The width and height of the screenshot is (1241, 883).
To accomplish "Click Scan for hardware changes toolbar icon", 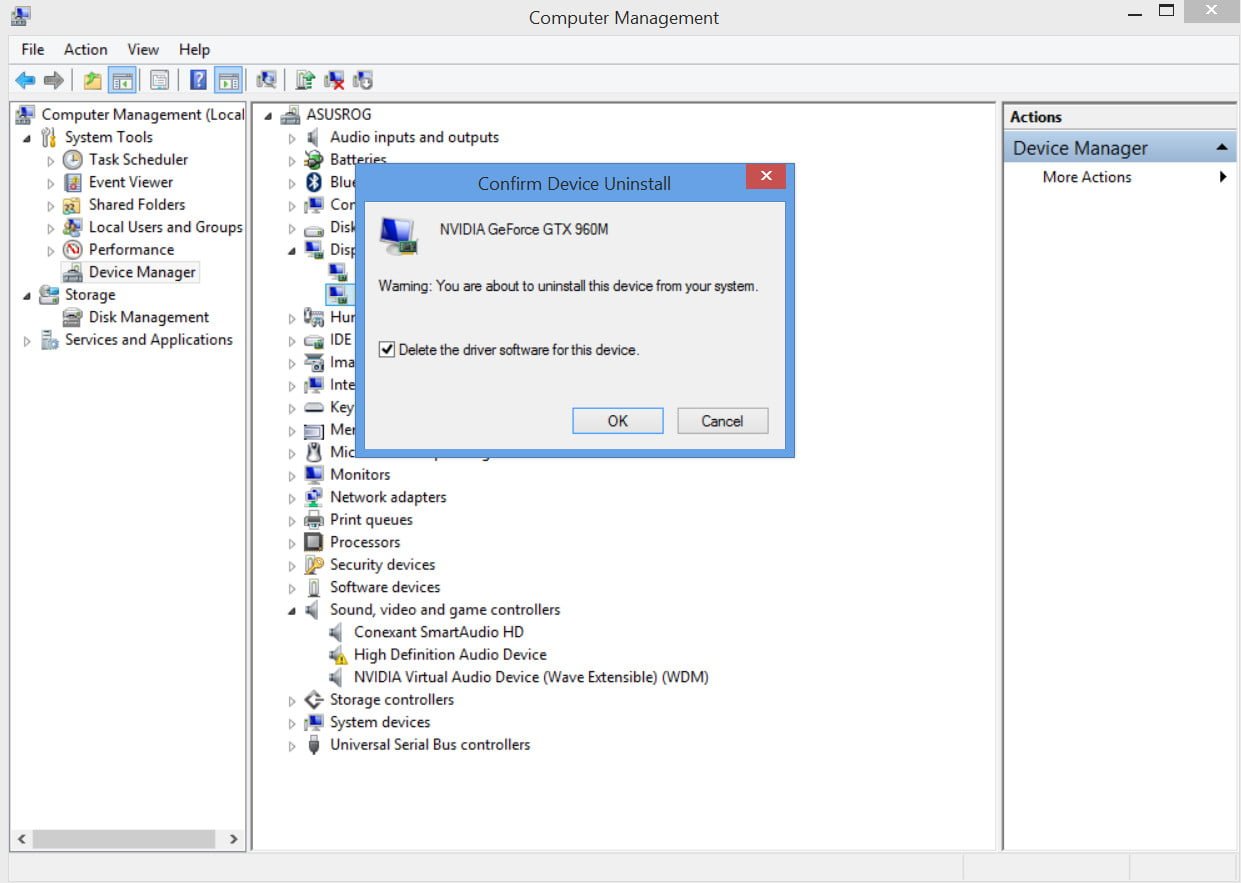I will point(266,80).
